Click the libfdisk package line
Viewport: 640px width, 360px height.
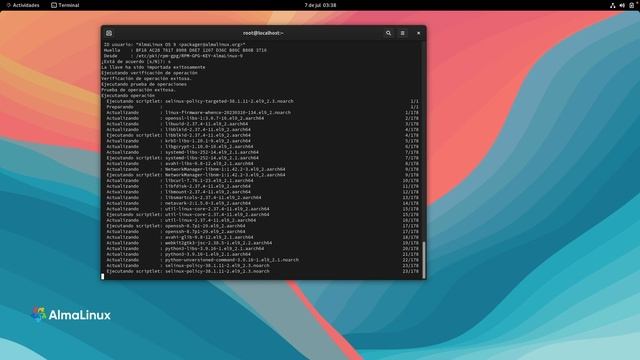262,186
